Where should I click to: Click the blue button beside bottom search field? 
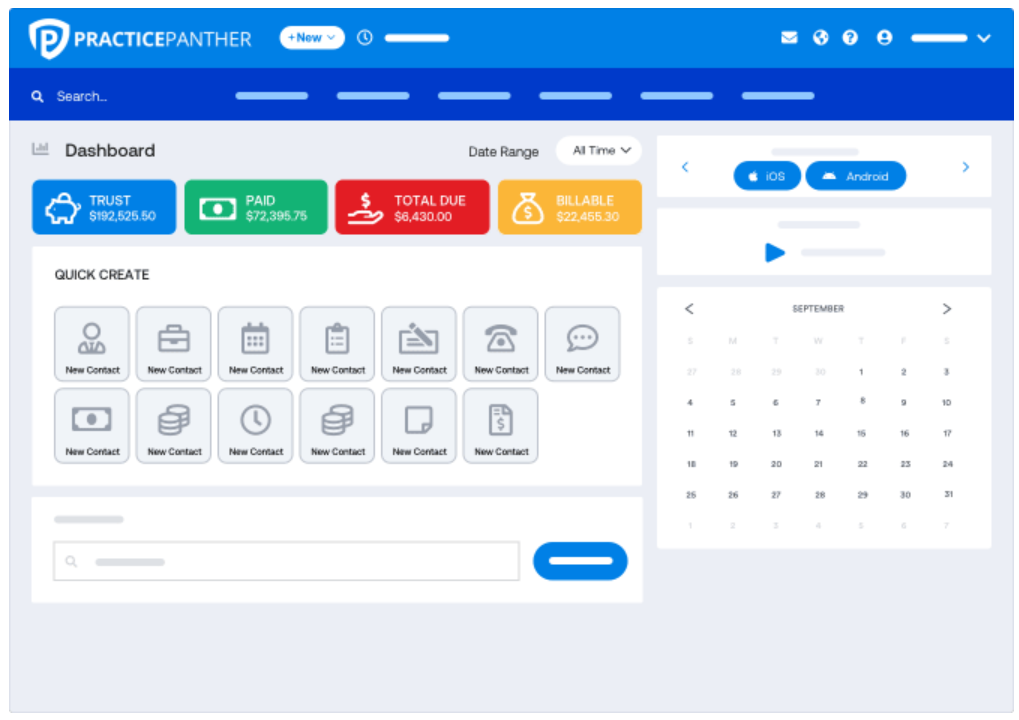580,561
